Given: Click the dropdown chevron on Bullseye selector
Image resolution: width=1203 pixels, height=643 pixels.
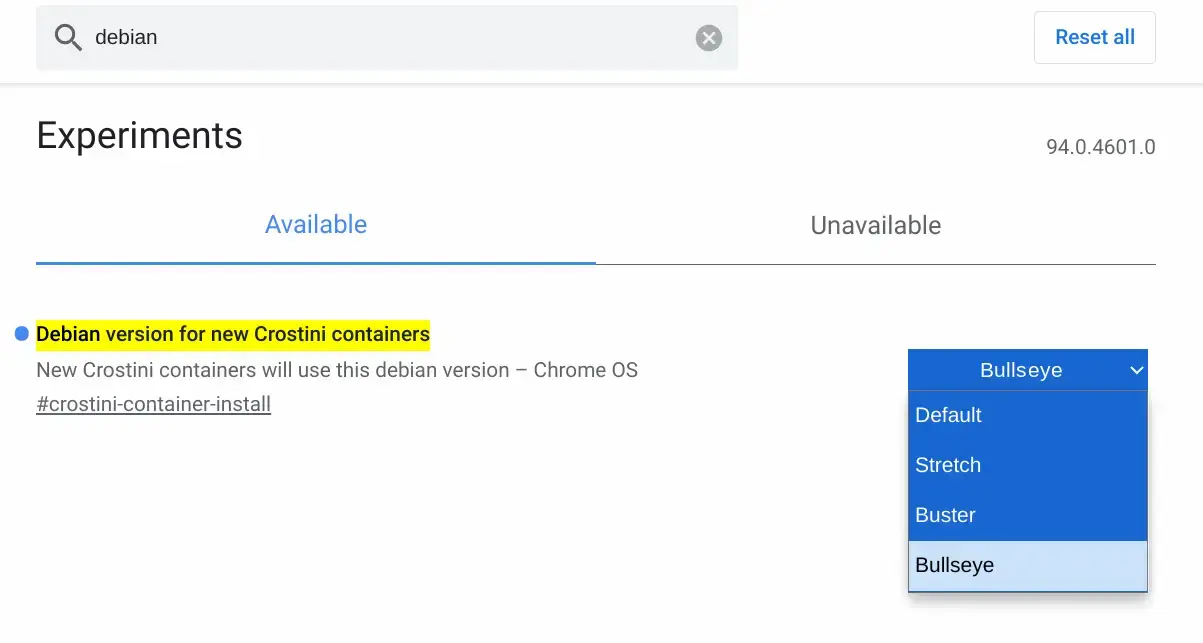Looking at the screenshot, I should 1136,370.
